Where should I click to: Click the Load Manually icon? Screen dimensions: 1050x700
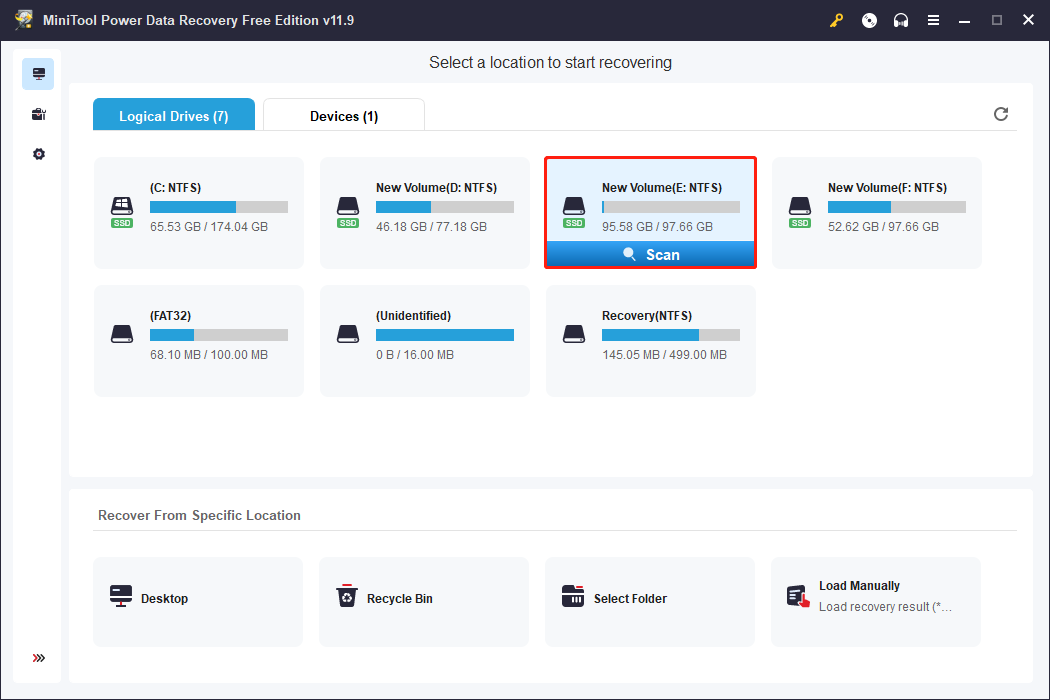(x=798, y=596)
